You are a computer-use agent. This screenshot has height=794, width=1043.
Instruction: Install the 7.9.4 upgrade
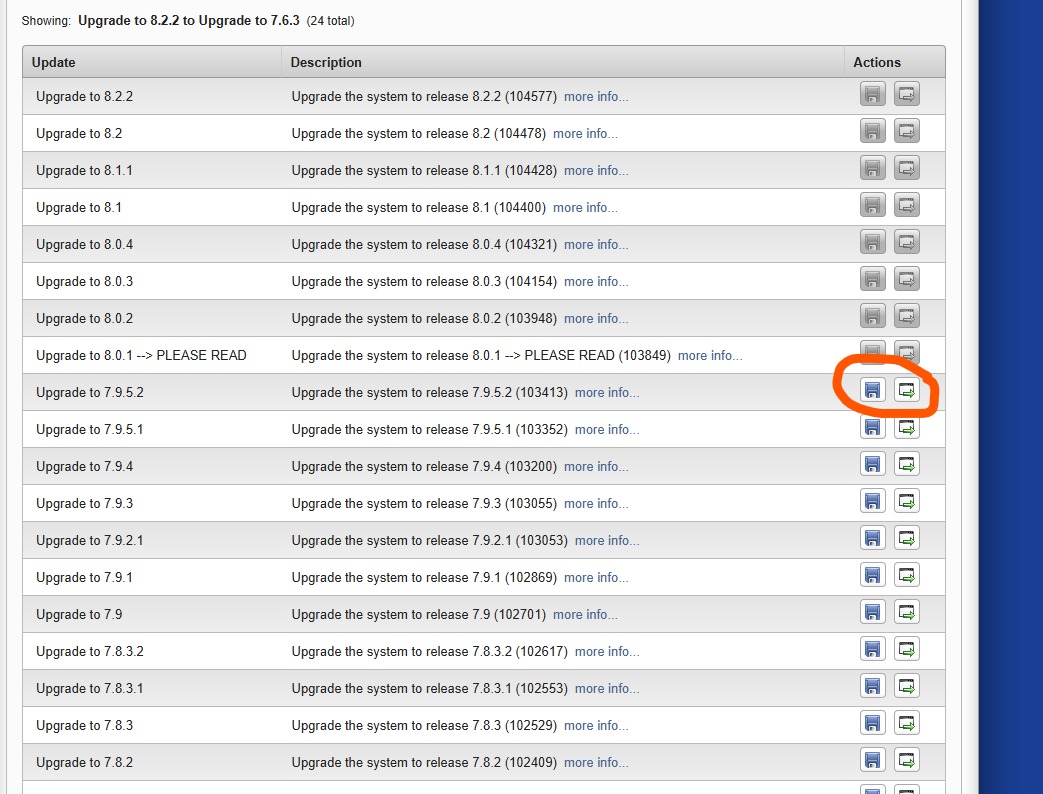tap(907, 465)
